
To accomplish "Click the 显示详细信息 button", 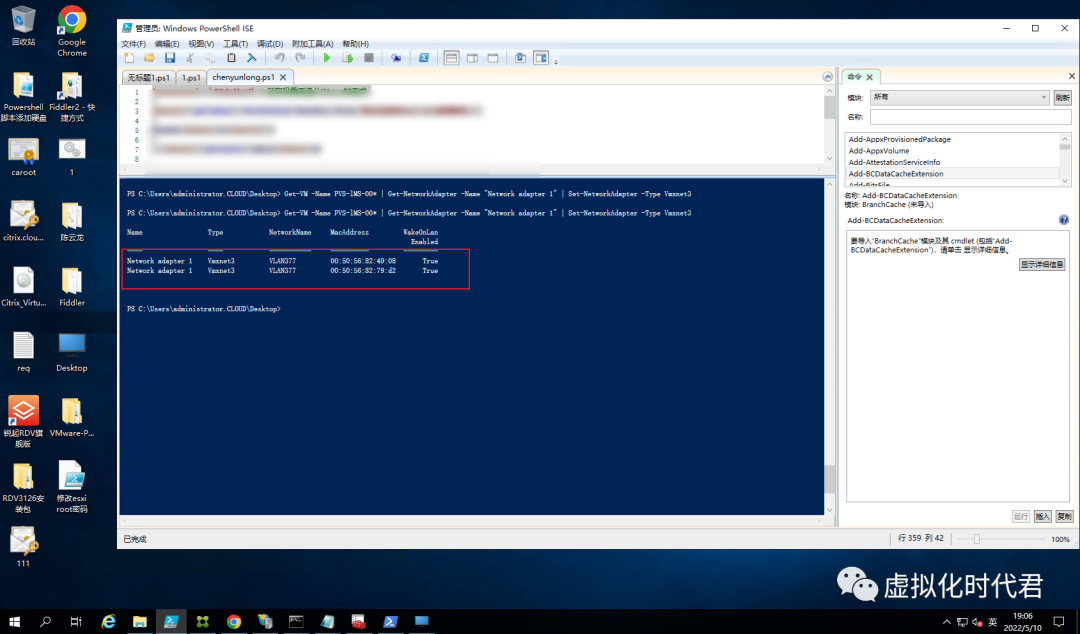I will 1042,264.
